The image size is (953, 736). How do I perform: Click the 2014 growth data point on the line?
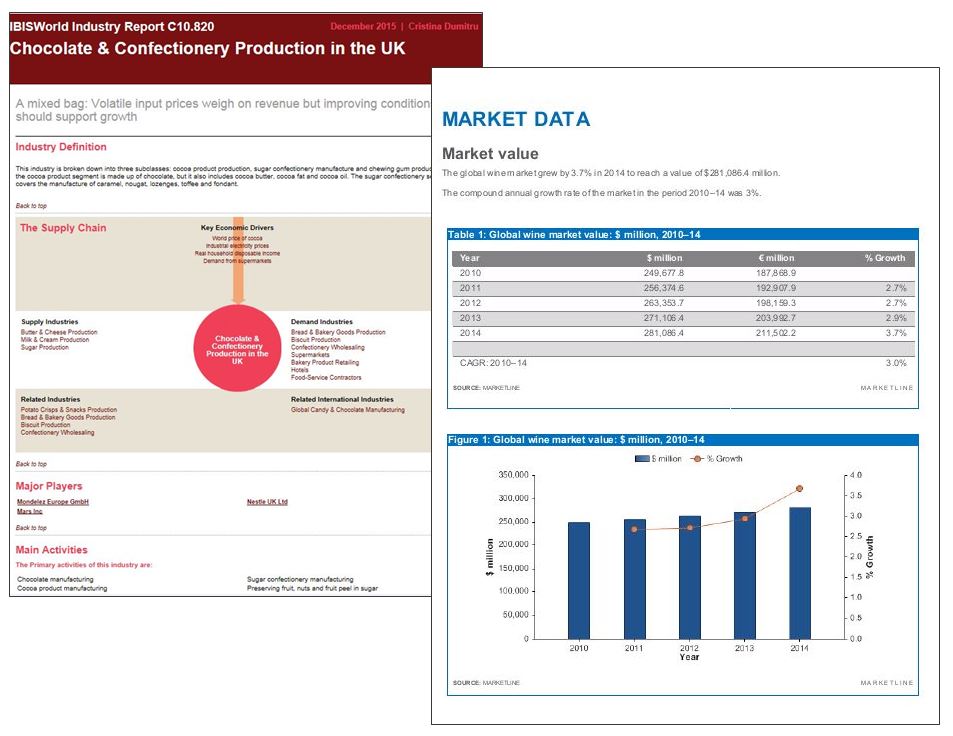(x=799, y=488)
